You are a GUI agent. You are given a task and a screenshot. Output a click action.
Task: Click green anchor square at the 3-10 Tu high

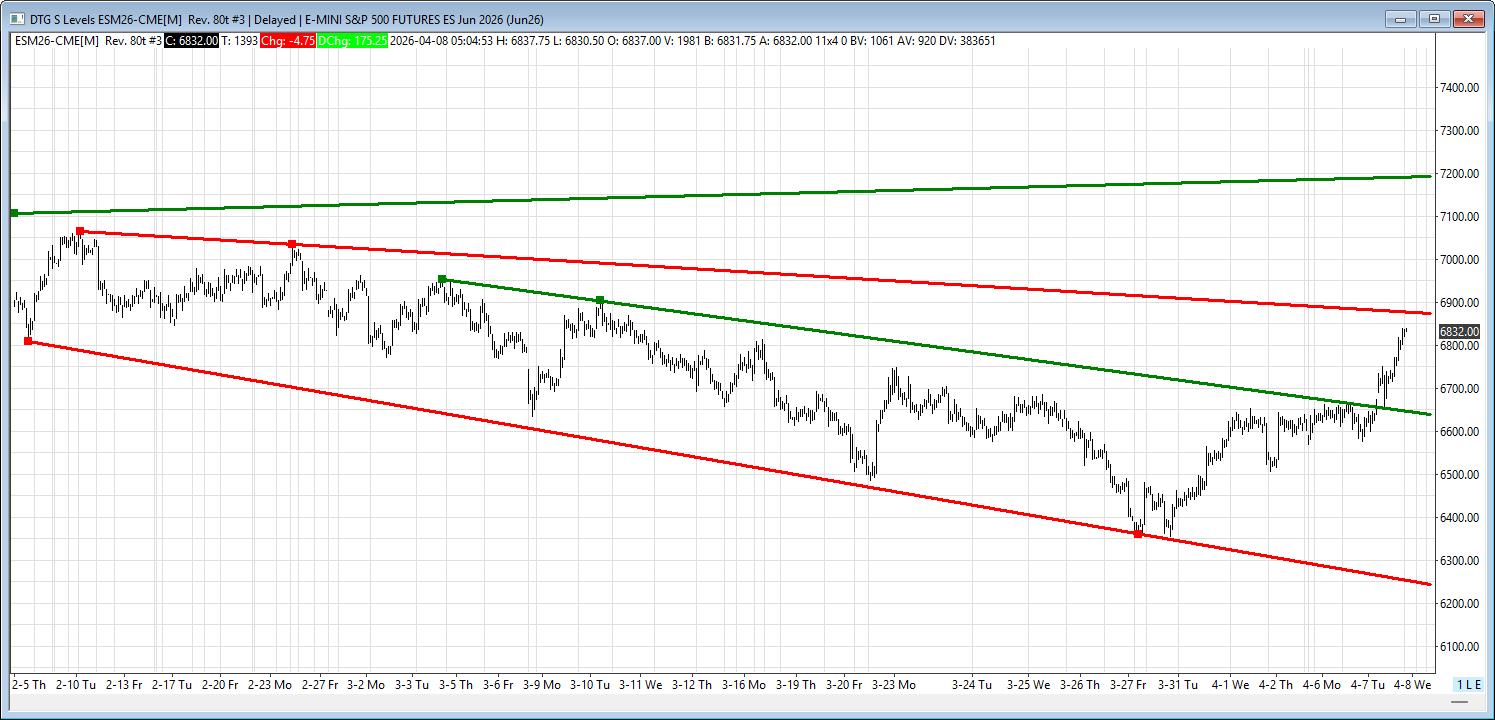point(600,300)
